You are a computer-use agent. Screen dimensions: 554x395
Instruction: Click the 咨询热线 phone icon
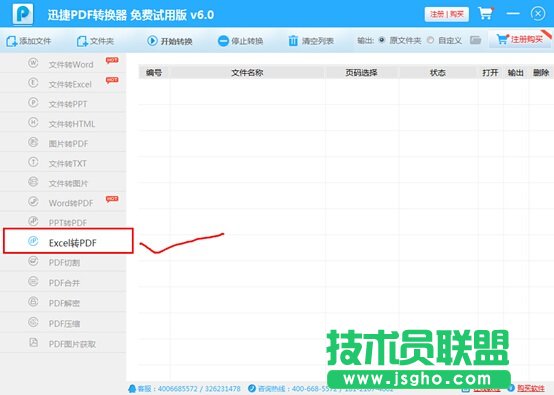click(x=252, y=389)
